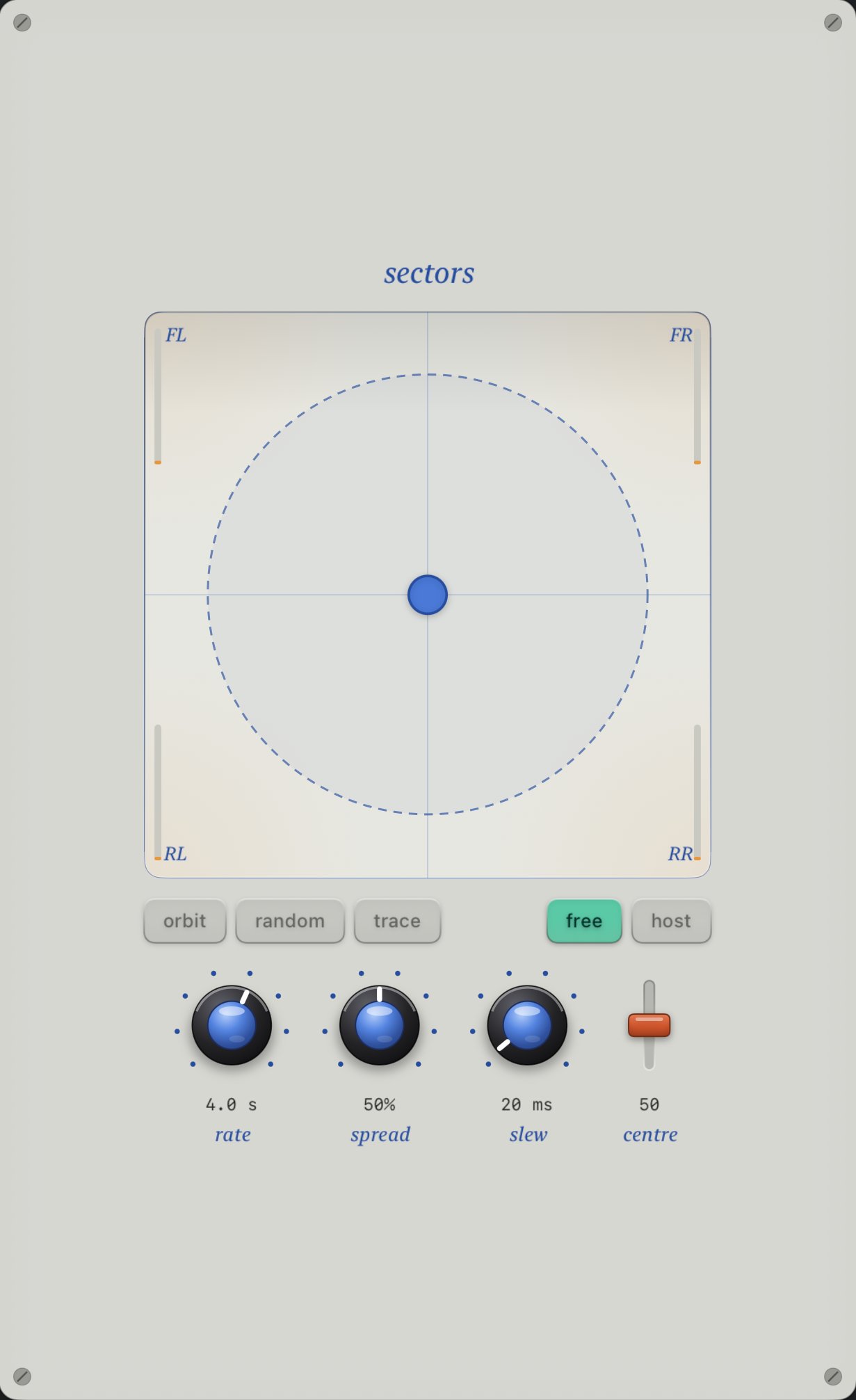Click the red centre fader handle
Screen dimensions: 856x1400
click(x=649, y=1025)
